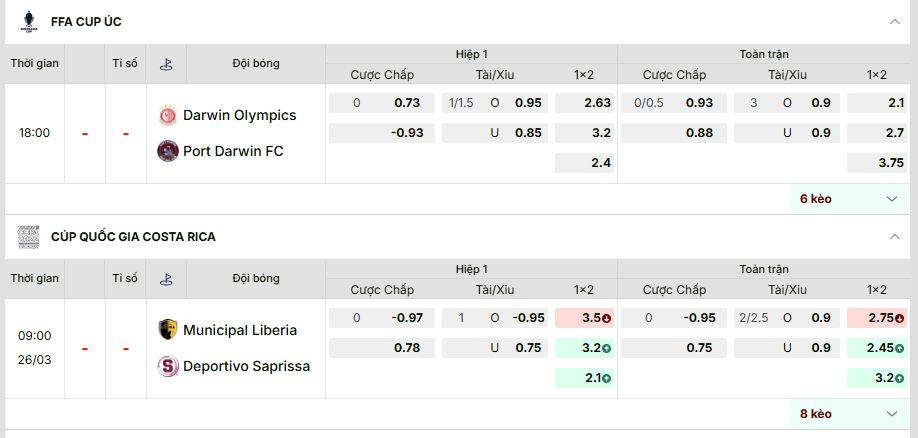Select Darwin Olympics first-half handicap odds 0.73
The width and height of the screenshot is (918, 438).
pyautogui.click(x=407, y=102)
